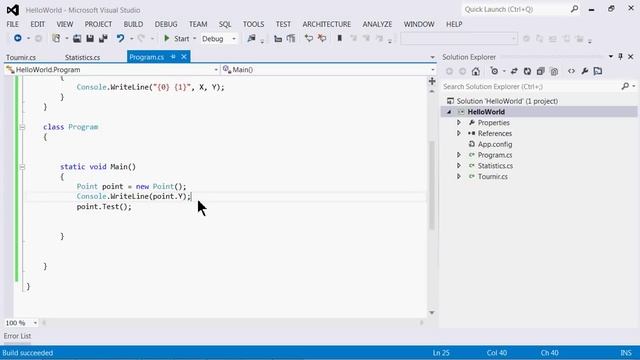640x360 pixels.
Task: Expand the Program.cs tree node
Action: coord(459,155)
